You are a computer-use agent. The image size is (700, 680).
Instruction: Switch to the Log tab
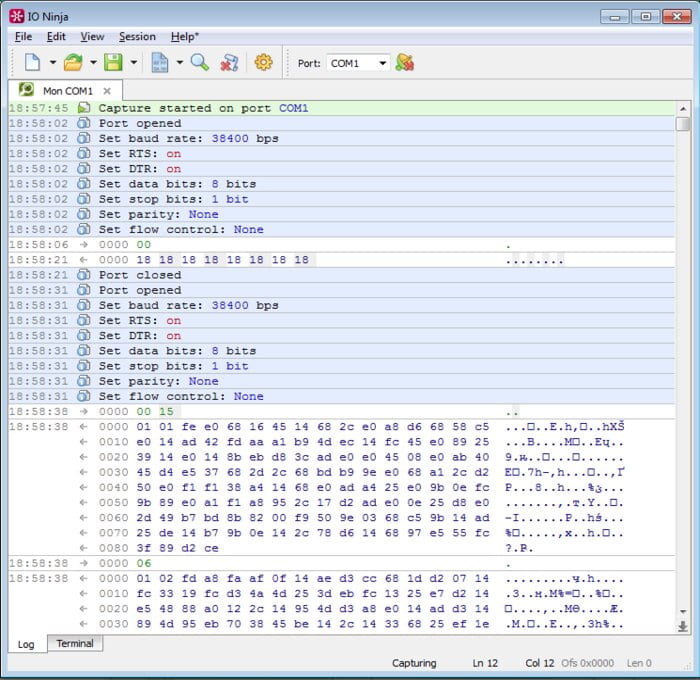26,644
